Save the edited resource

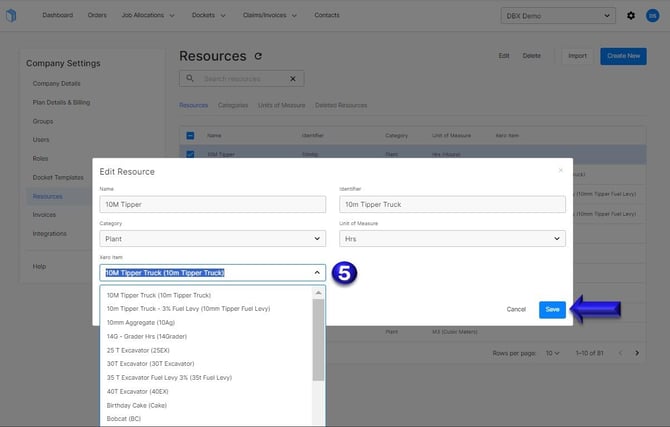[x=552, y=309]
